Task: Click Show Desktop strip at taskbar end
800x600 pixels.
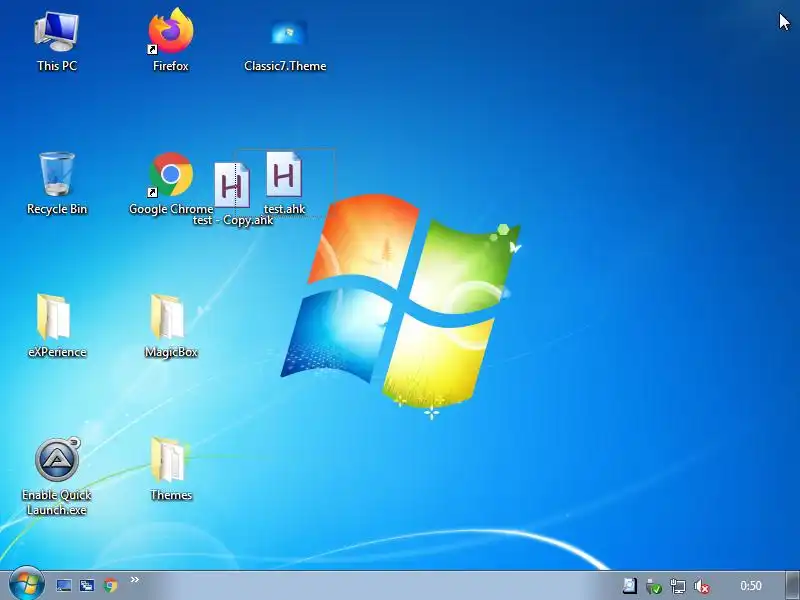Action: [x=792, y=585]
